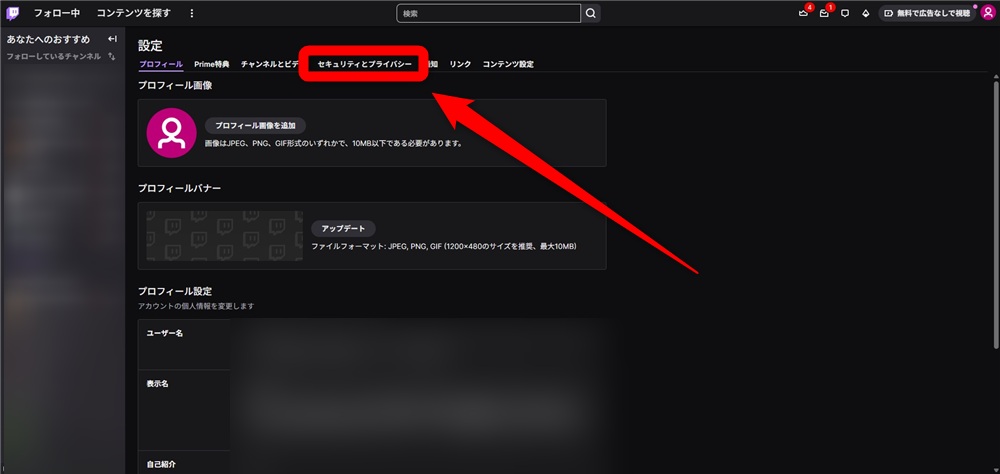
Task: Click the Twitch logo home icon
Action: 13,13
